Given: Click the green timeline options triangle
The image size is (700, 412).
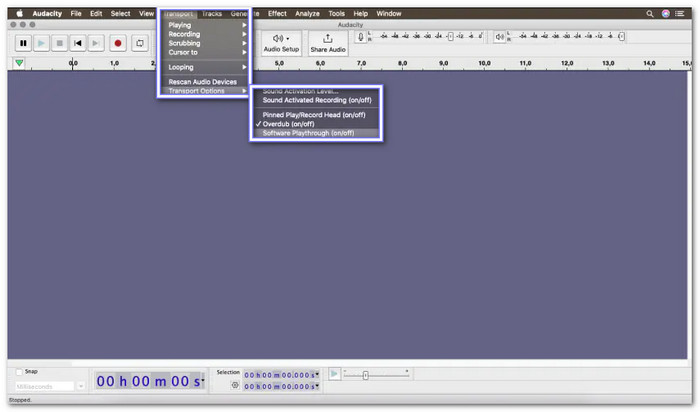Looking at the screenshot, I should coord(19,63).
